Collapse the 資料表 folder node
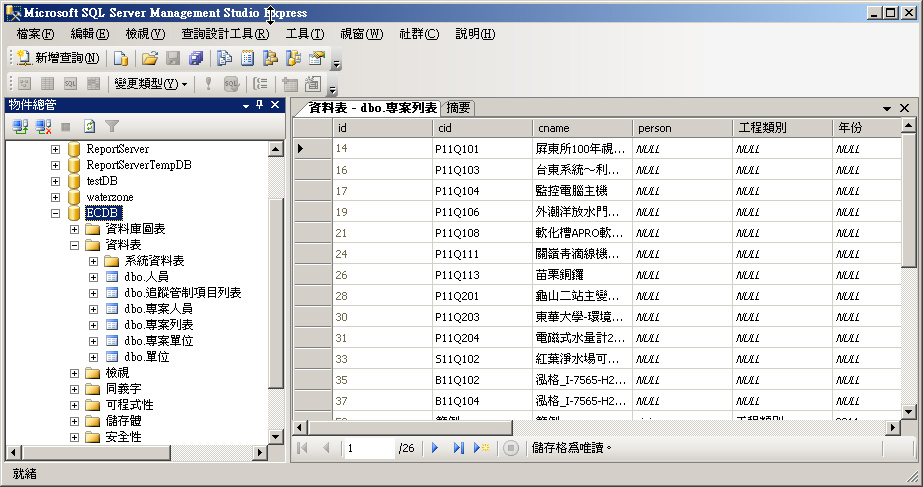This screenshot has width=923, height=487. pyautogui.click(x=74, y=245)
